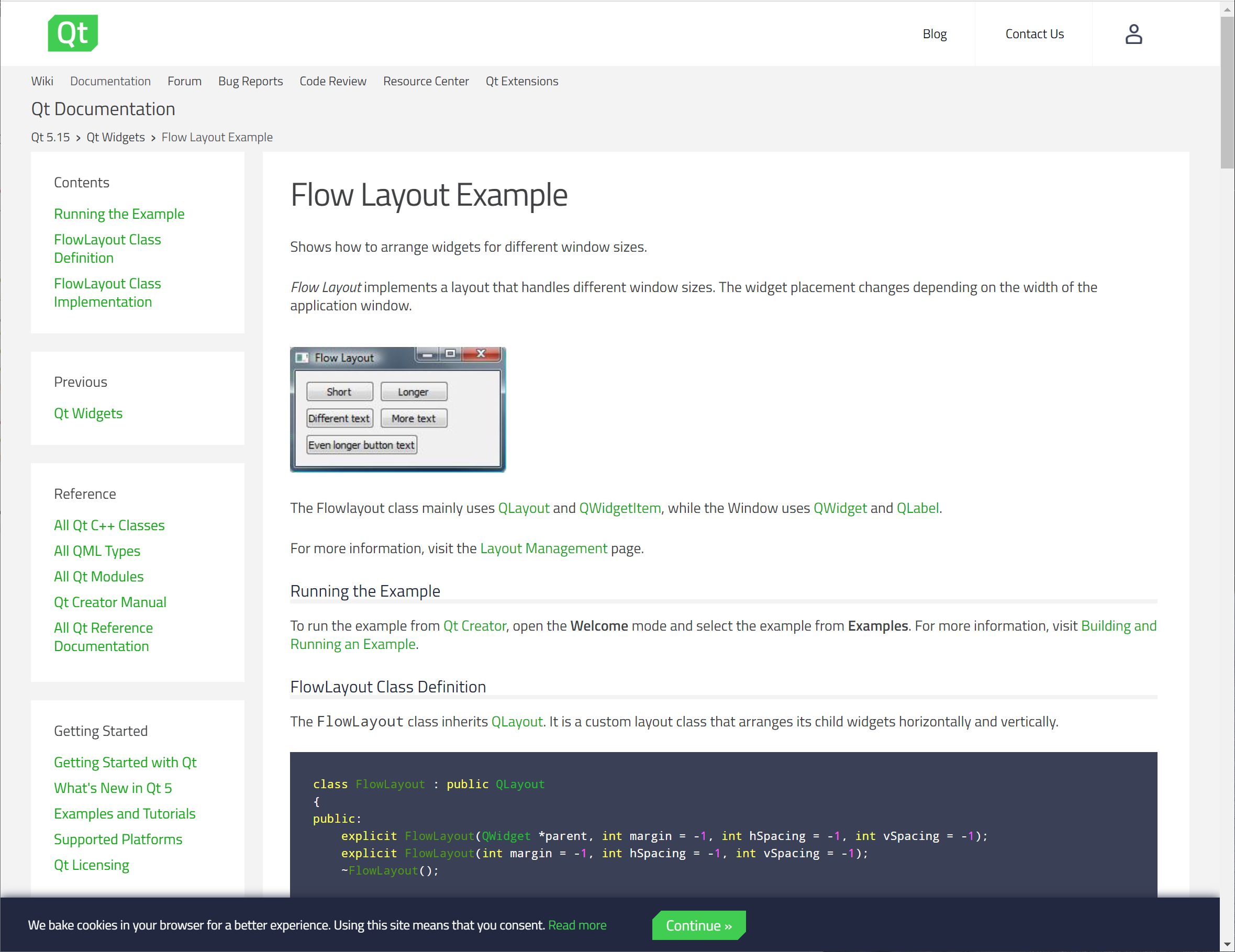Open Code Review navigation icon
The height and width of the screenshot is (952, 1235).
point(333,81)
